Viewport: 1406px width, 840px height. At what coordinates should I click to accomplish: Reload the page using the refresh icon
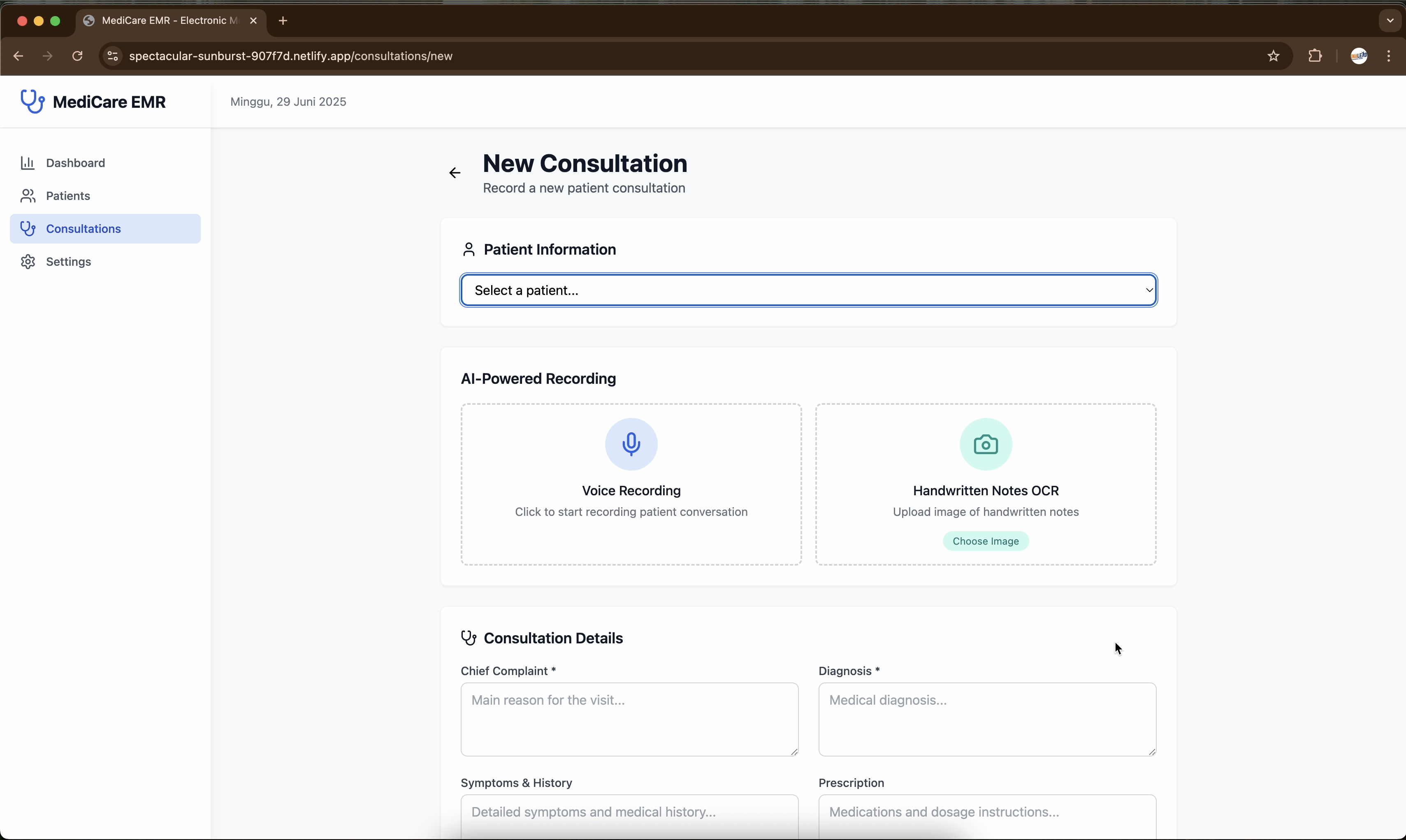[x=78, y=56]
